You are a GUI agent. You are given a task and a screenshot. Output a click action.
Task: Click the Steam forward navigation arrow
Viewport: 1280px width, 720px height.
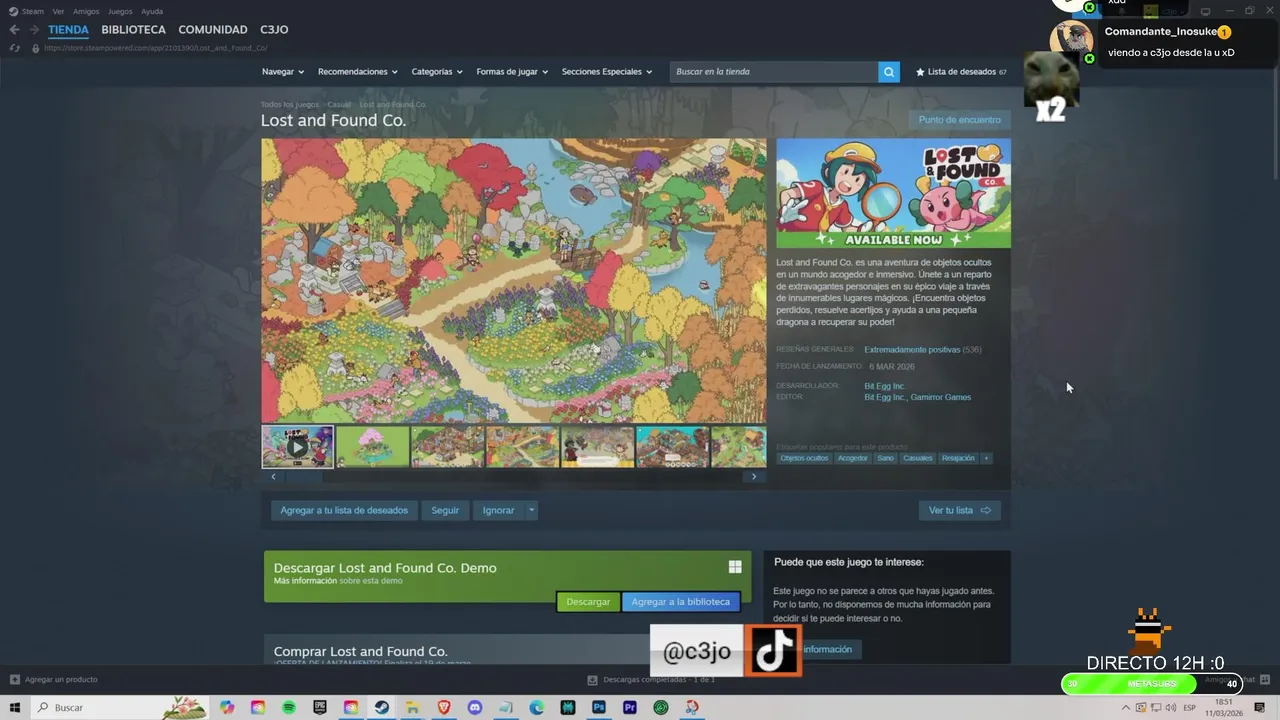35,30
